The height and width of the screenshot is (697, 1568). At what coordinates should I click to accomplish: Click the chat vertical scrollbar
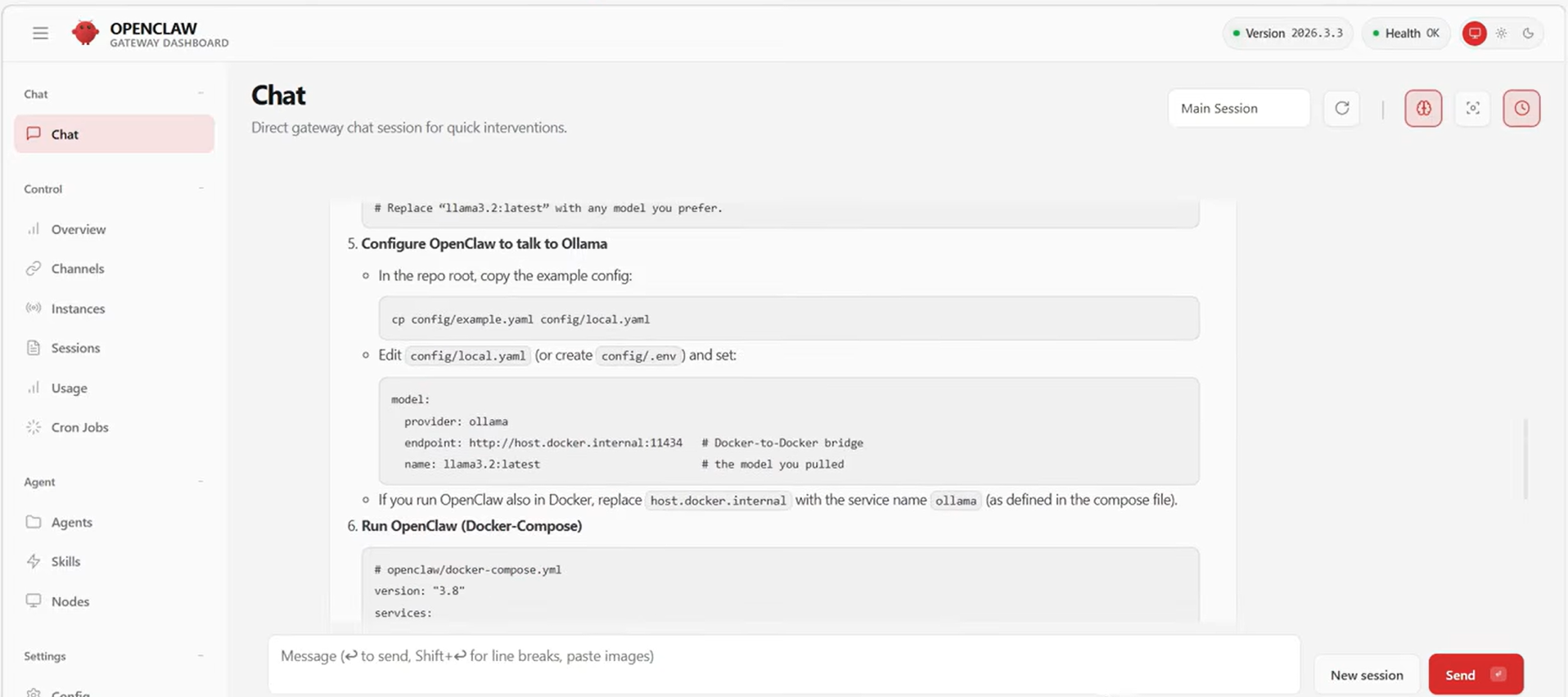(1525, 458)
